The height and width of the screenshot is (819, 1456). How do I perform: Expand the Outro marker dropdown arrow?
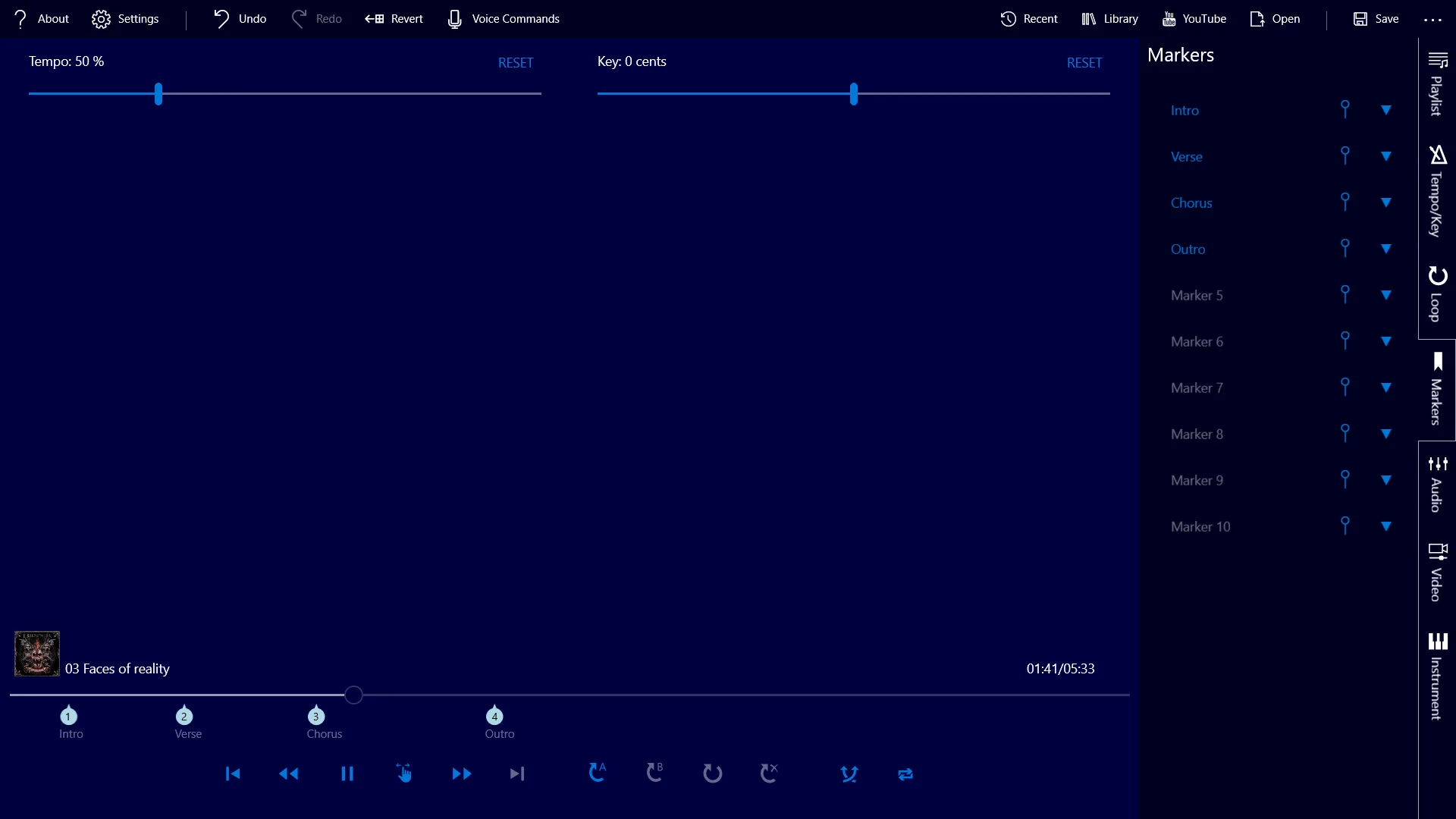[x=1385, y=249]
